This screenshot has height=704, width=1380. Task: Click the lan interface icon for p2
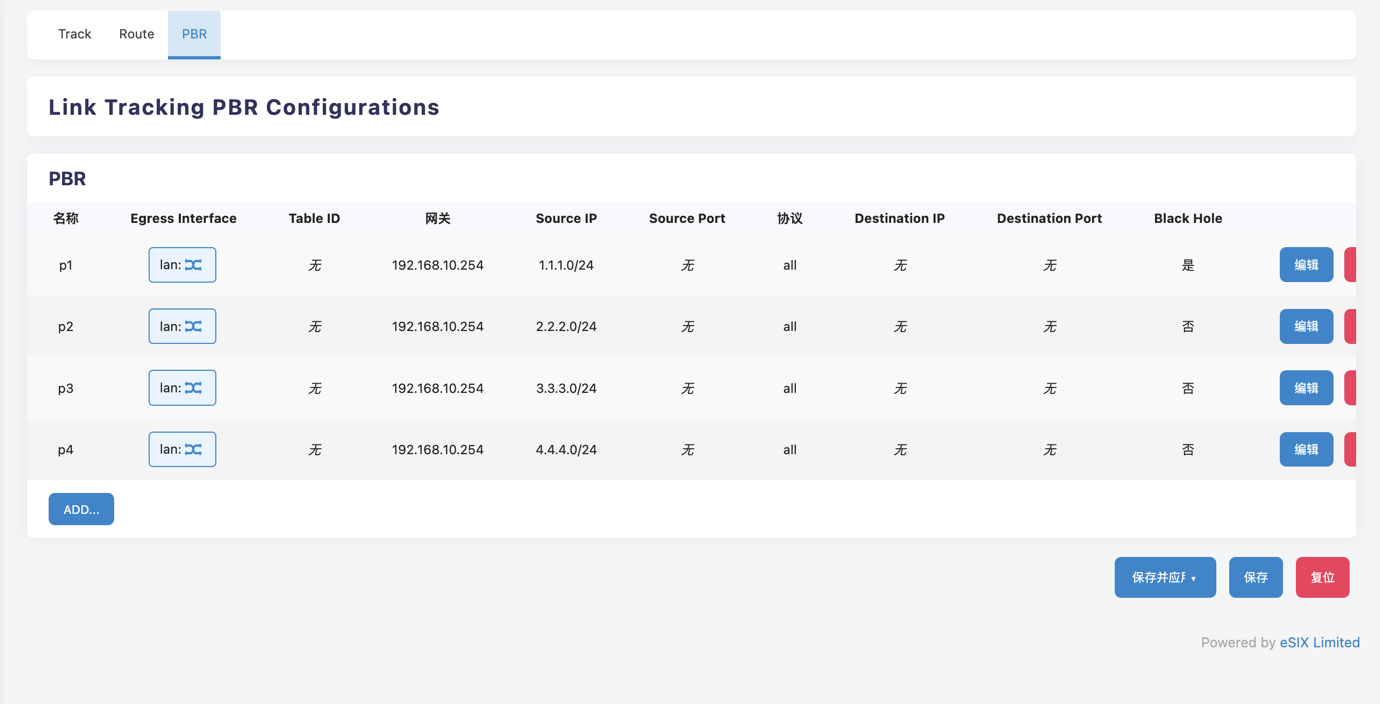(x=193, y=327)
